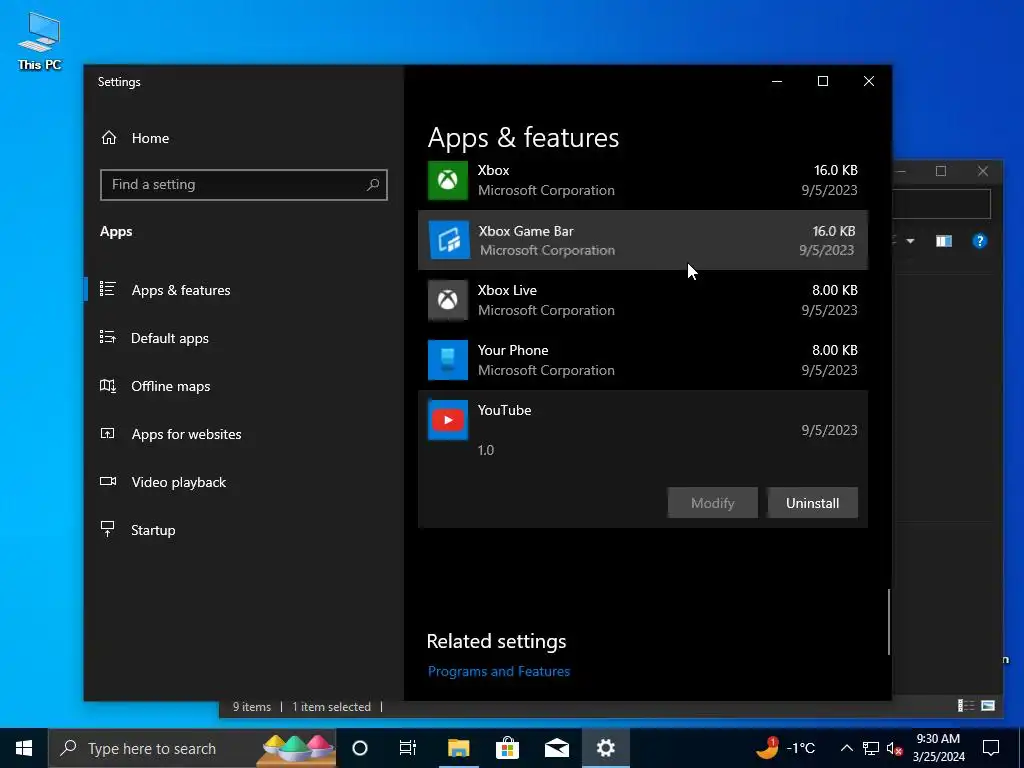This screenshot has width=1024, height=768.
Task: Click the Apps for websites sidebar icon
Action: point(108,433)
